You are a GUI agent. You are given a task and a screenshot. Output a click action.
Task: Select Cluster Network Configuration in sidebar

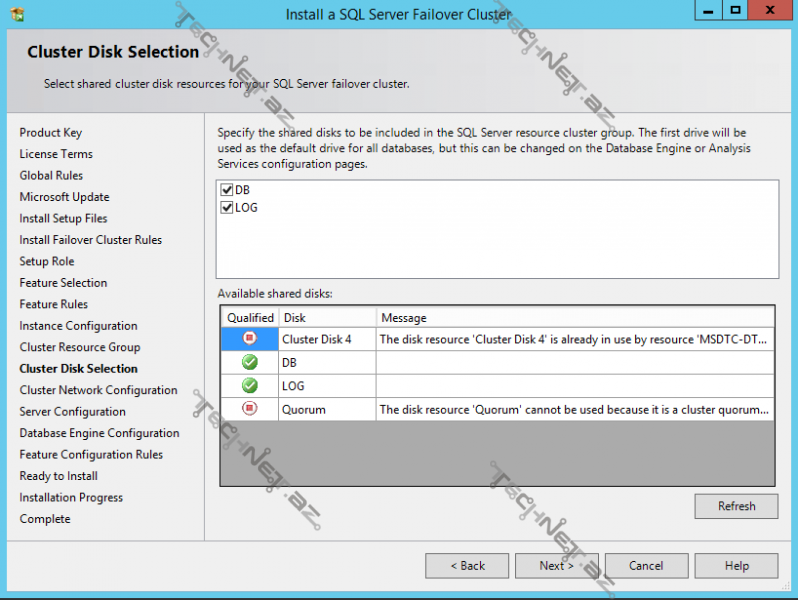tap(98, 390)
